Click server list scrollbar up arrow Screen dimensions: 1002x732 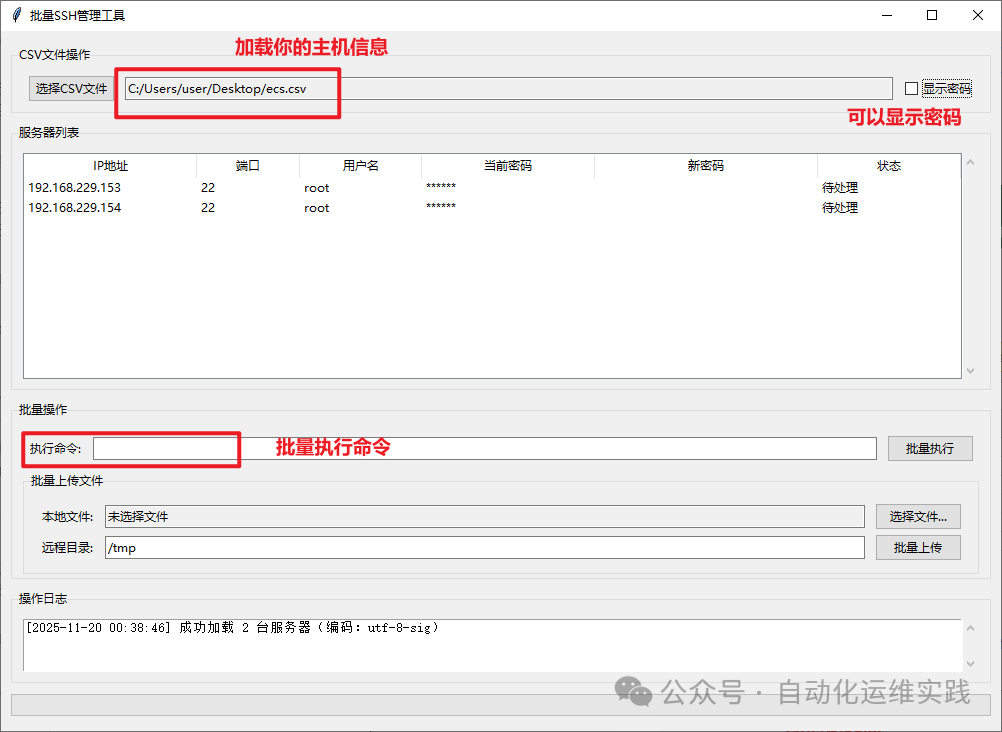click(970, 162)
